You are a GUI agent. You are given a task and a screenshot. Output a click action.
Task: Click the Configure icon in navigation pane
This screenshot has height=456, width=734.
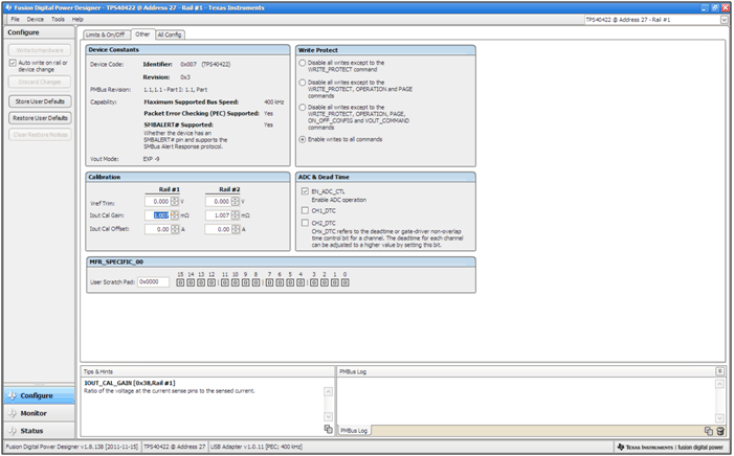12,396
